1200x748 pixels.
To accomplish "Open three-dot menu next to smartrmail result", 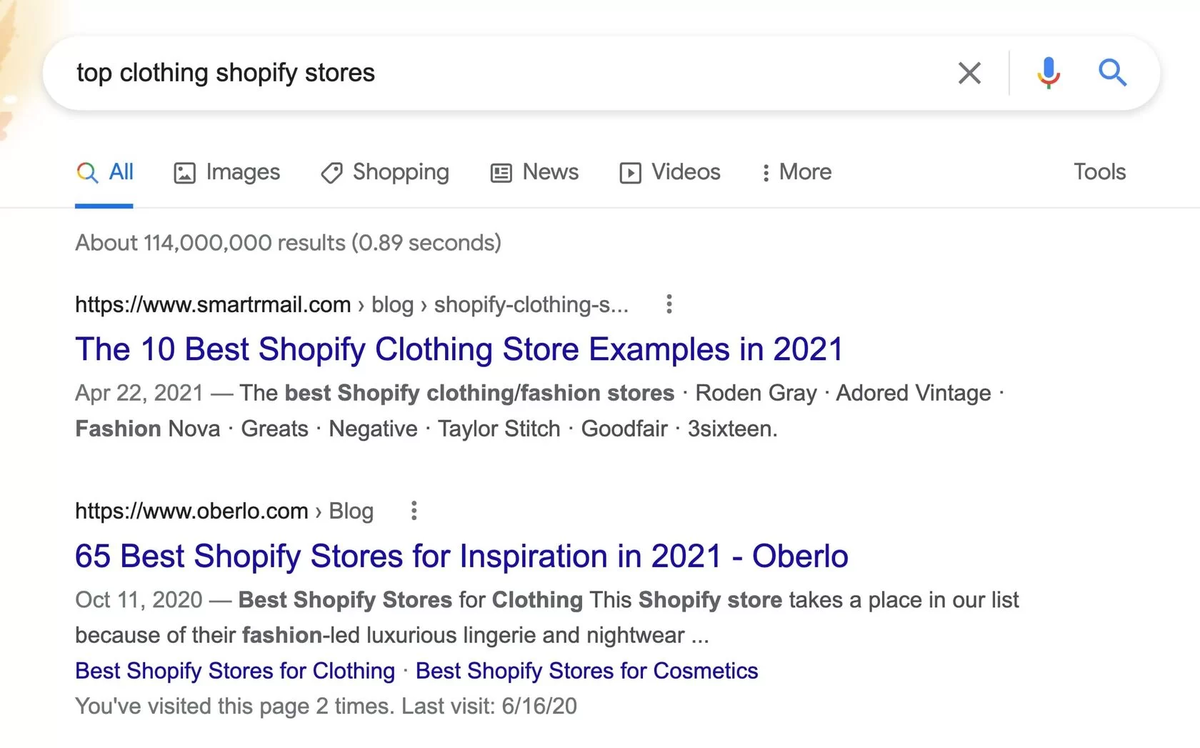I will (x=669, y=304).
